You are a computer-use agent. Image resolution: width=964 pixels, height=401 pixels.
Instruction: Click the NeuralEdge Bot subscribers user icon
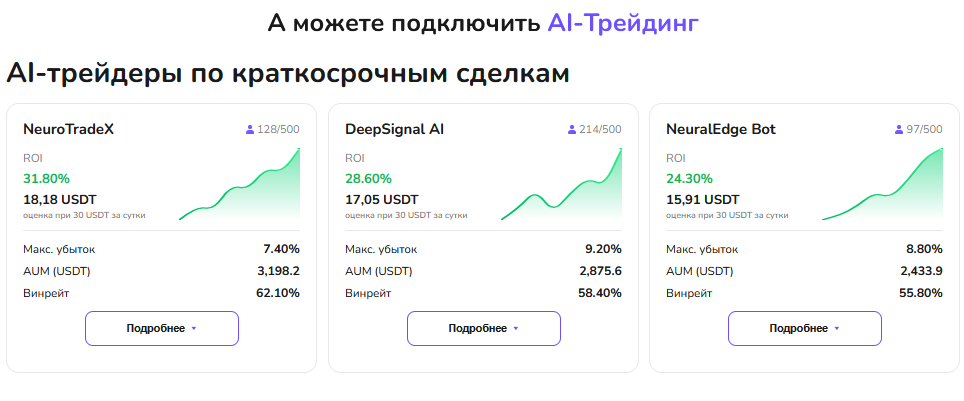(899, 130)
